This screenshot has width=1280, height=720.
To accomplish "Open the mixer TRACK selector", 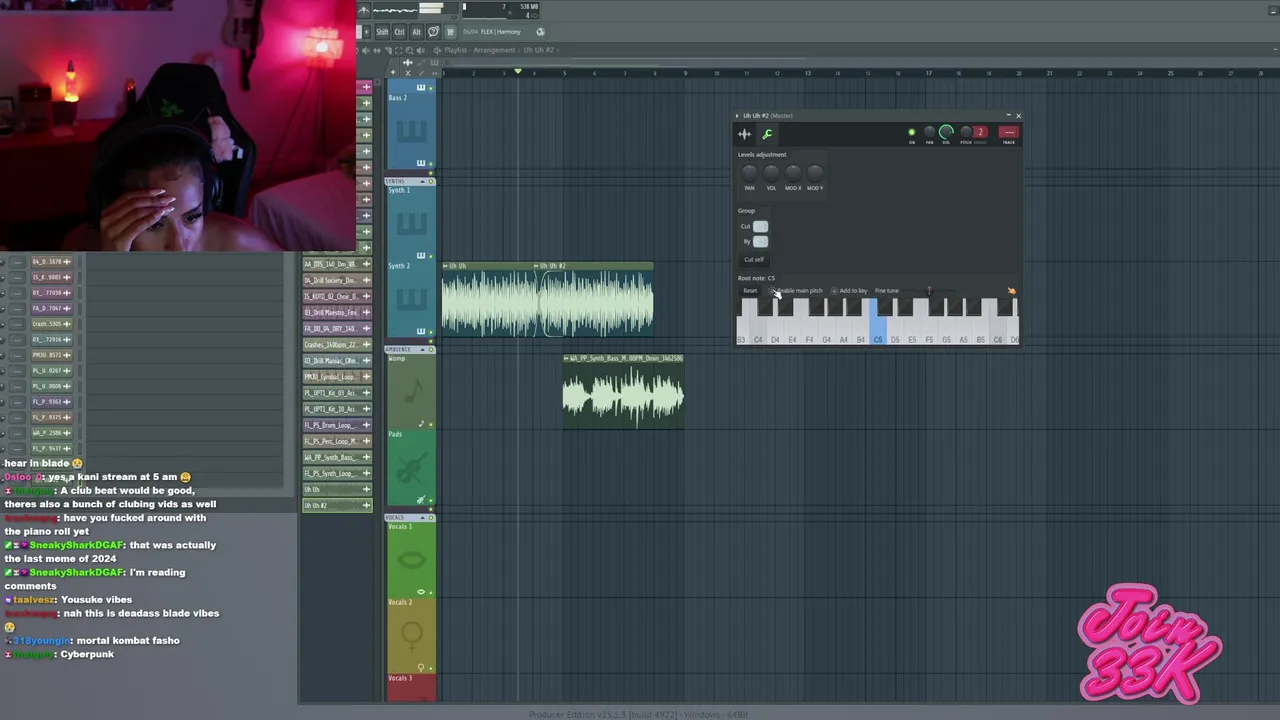I will click(x=1008, y=132).
